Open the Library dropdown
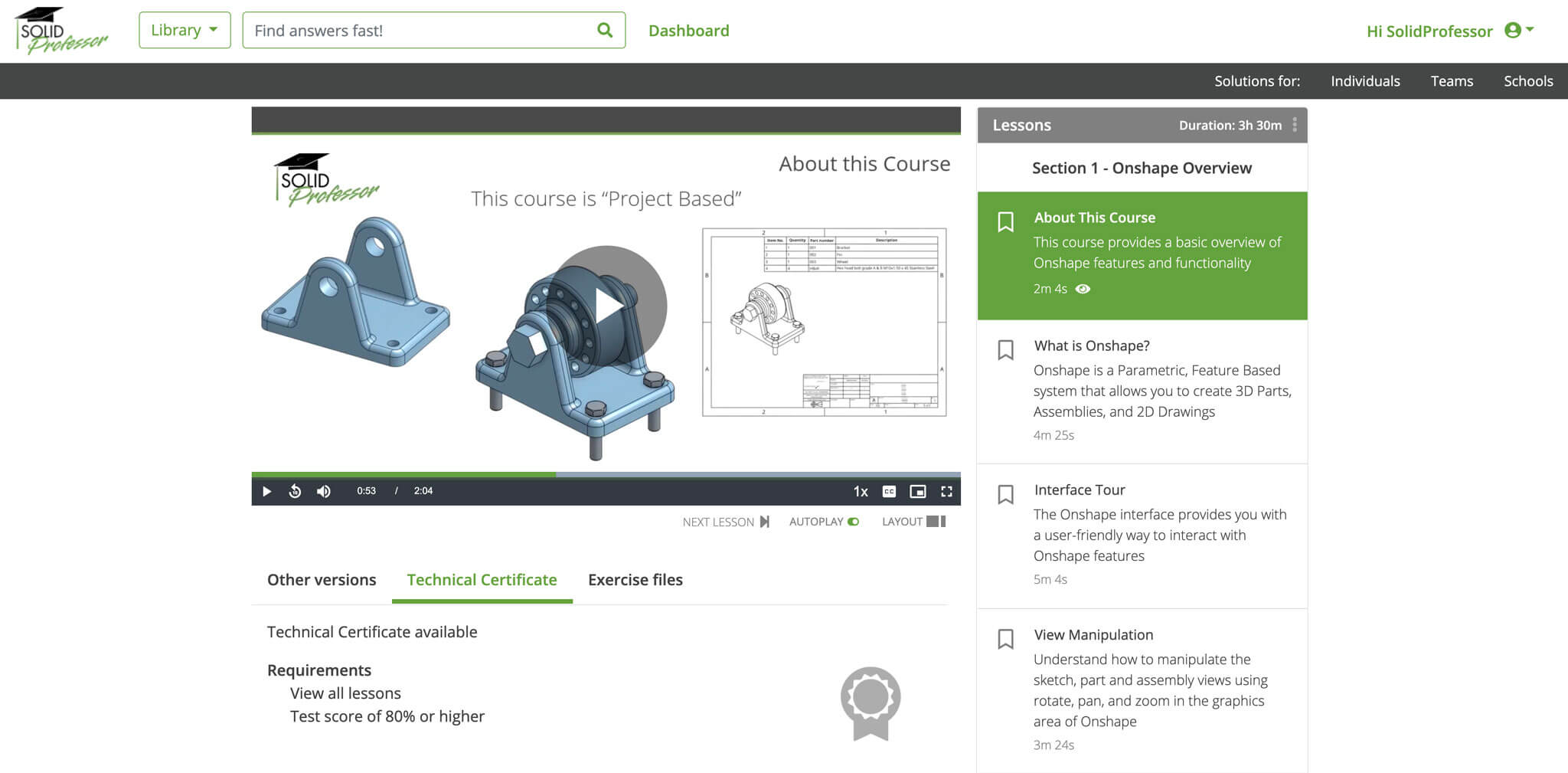1568x773 pixels. (x=185, y=30)
